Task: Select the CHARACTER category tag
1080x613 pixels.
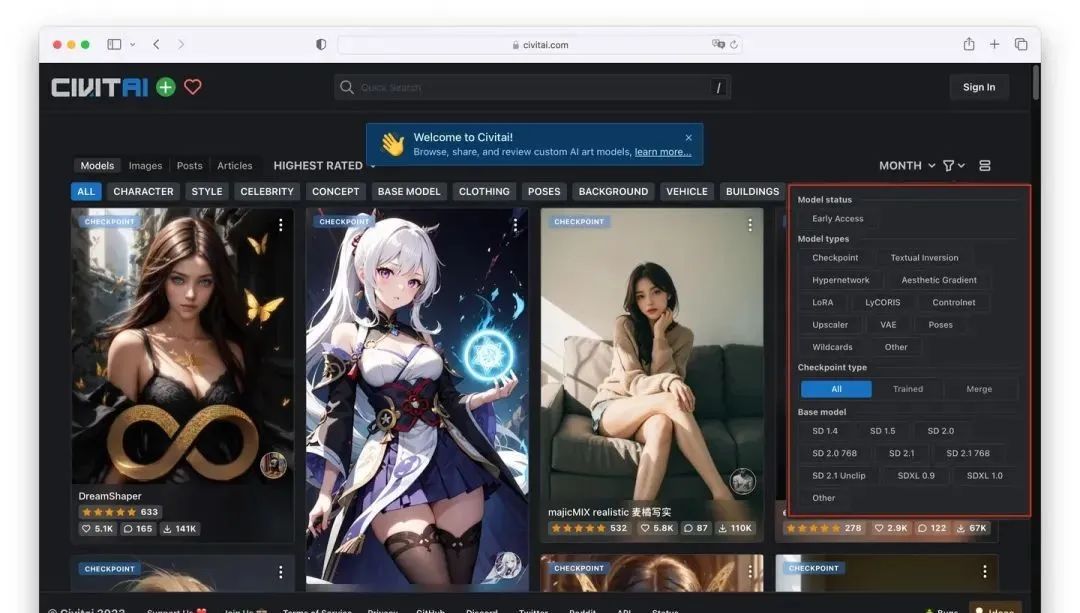Action: (x=143, y=191)
